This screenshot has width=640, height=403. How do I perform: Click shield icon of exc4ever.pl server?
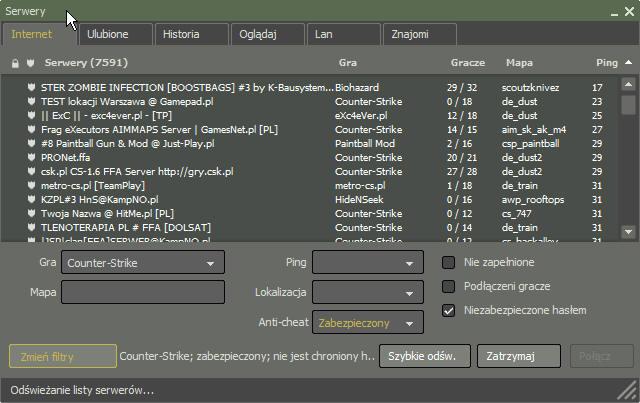pos(31,115)
